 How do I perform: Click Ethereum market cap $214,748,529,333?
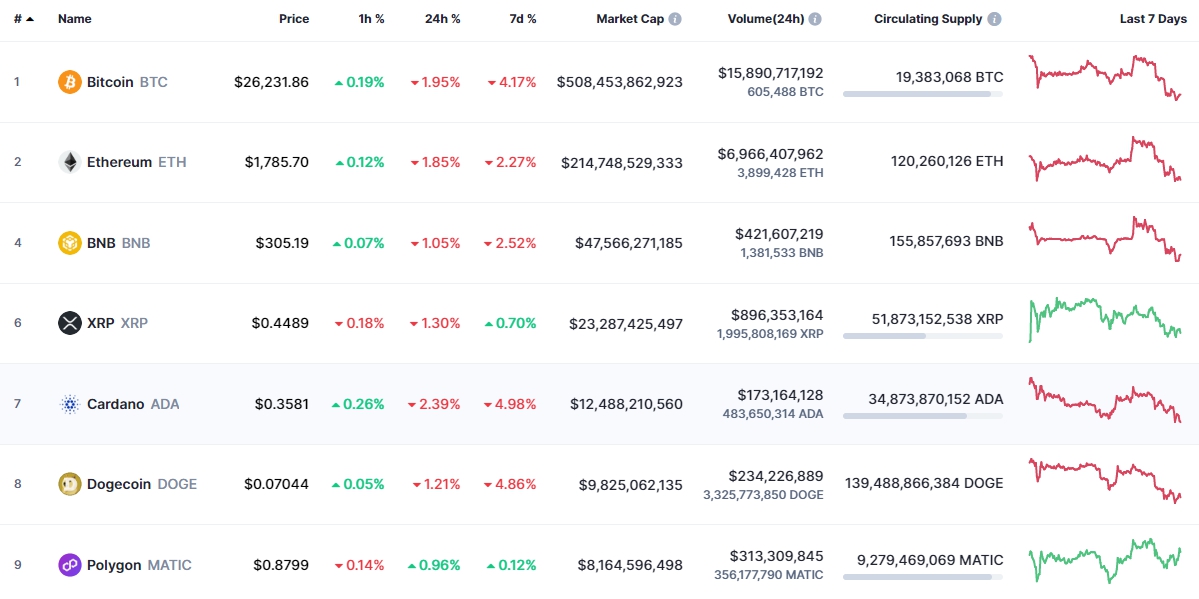(622, 162)
